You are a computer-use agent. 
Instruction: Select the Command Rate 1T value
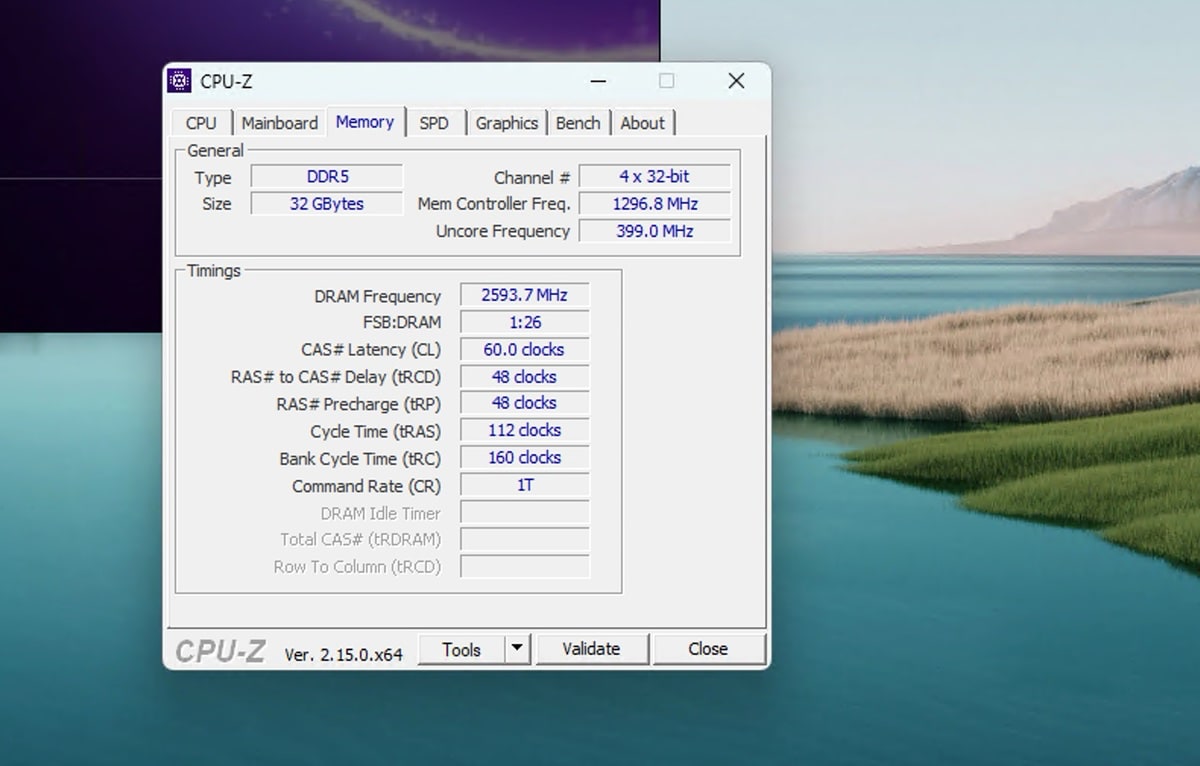(524, 485)
